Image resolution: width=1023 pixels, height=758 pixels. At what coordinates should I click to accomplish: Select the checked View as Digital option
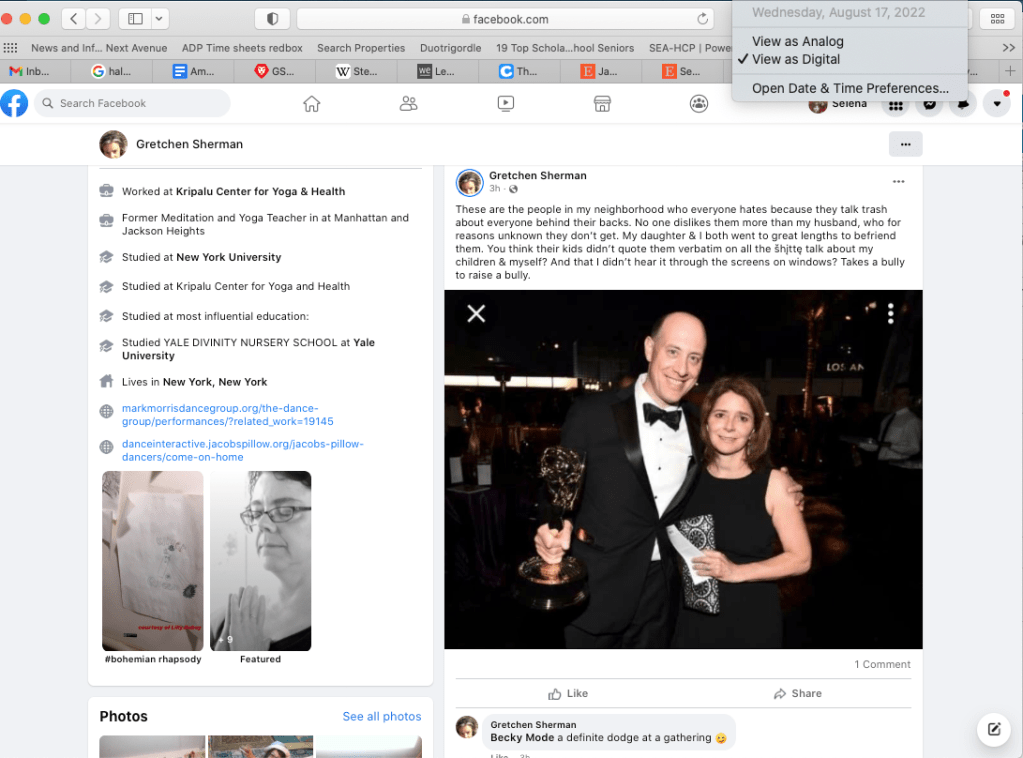[x=796, y=59]
